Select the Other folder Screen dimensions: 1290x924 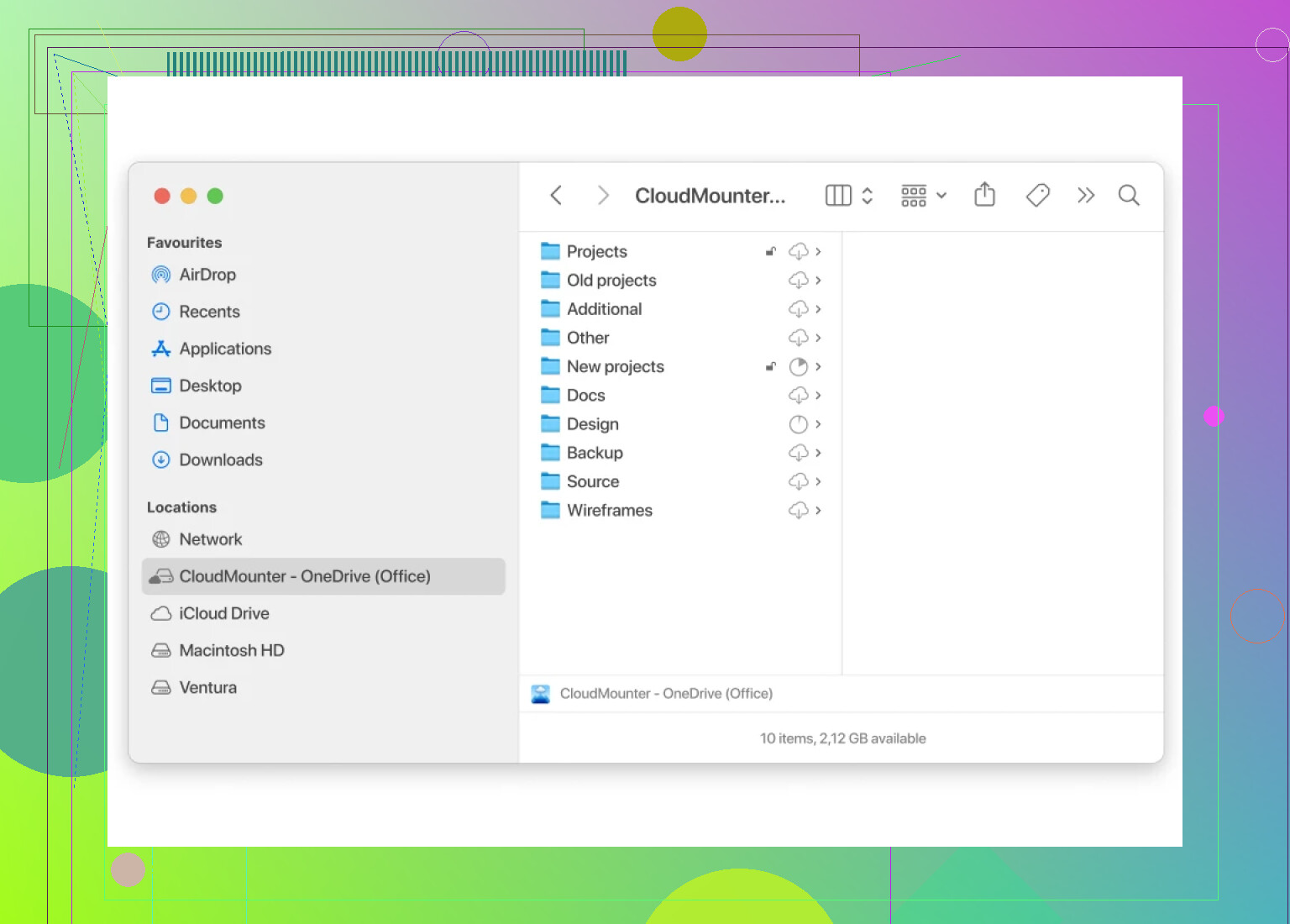click(681, 338)
